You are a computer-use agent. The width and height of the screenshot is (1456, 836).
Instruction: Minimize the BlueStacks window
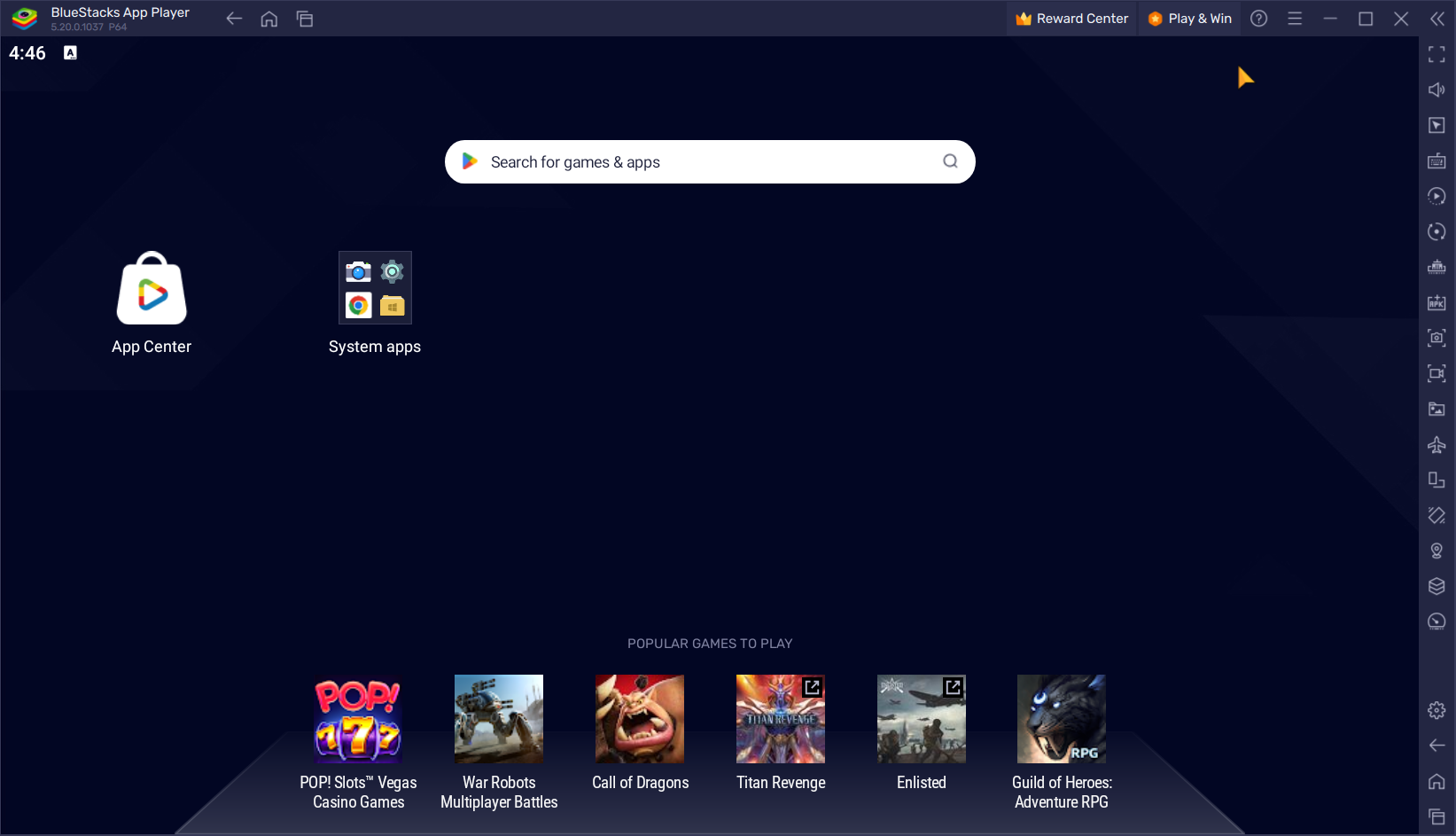(1330, 19)
